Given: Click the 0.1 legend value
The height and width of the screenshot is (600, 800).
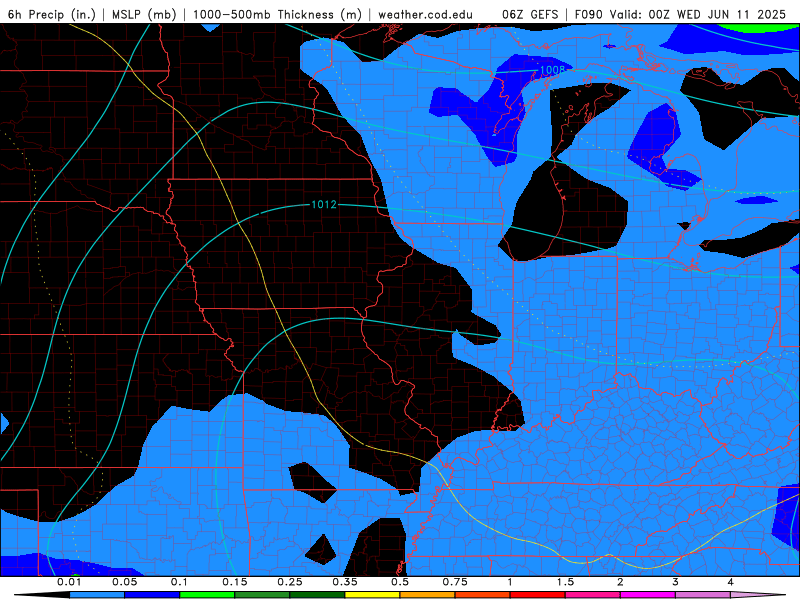Looking at the screenshot, I should [179, 582].
